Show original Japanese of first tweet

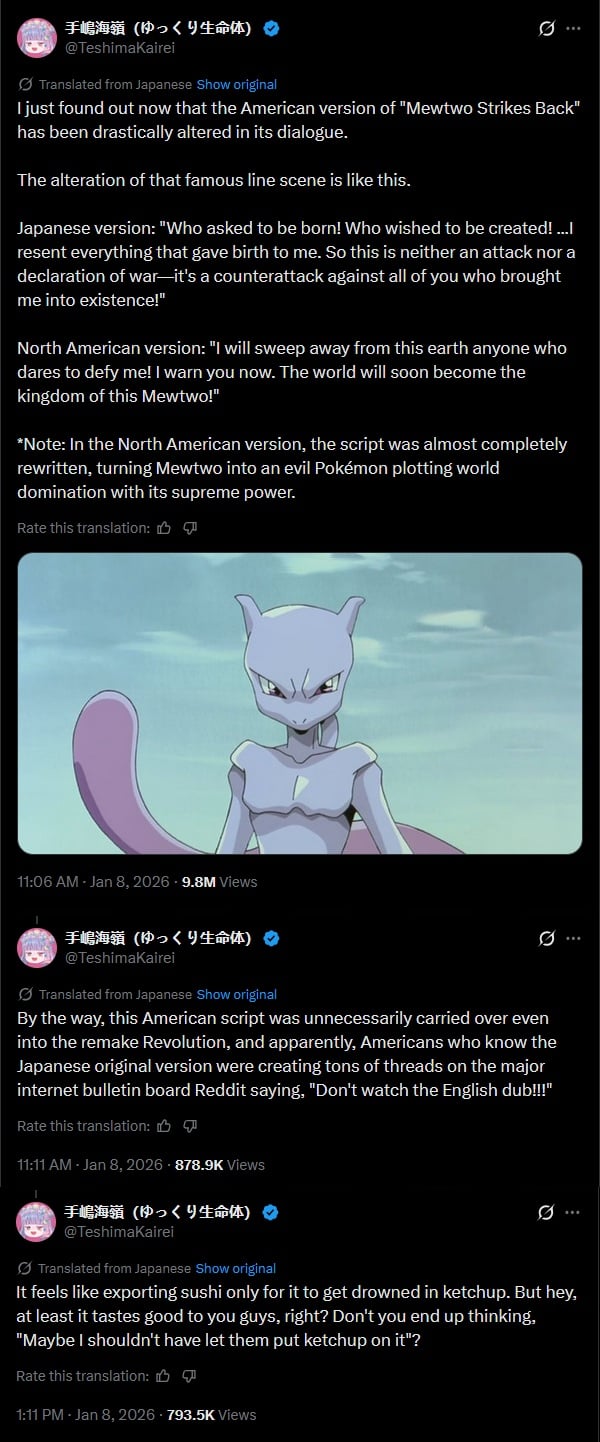(x=237, y=85)
